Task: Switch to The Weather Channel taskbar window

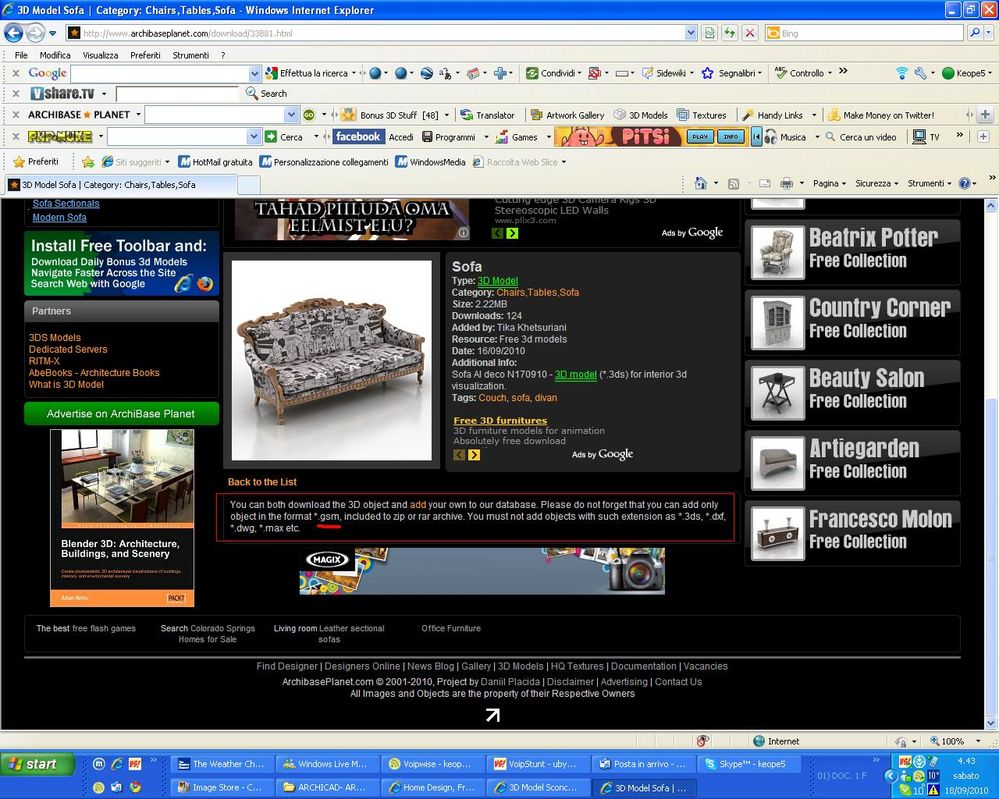Action: tap(222, 763)
